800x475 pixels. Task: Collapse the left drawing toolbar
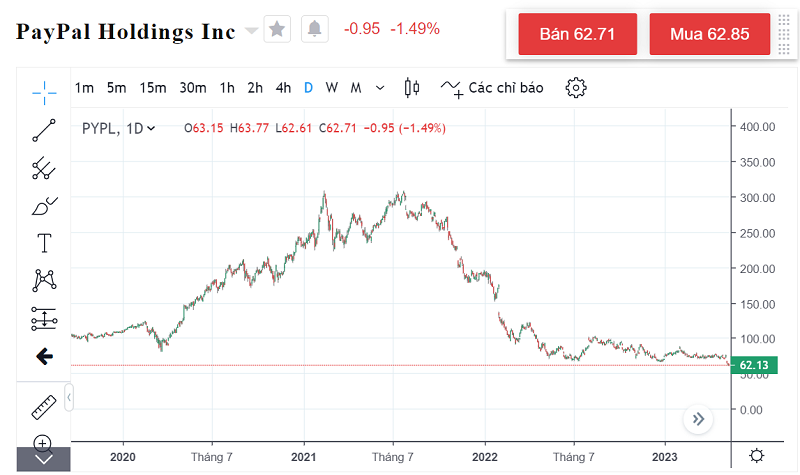69,398
